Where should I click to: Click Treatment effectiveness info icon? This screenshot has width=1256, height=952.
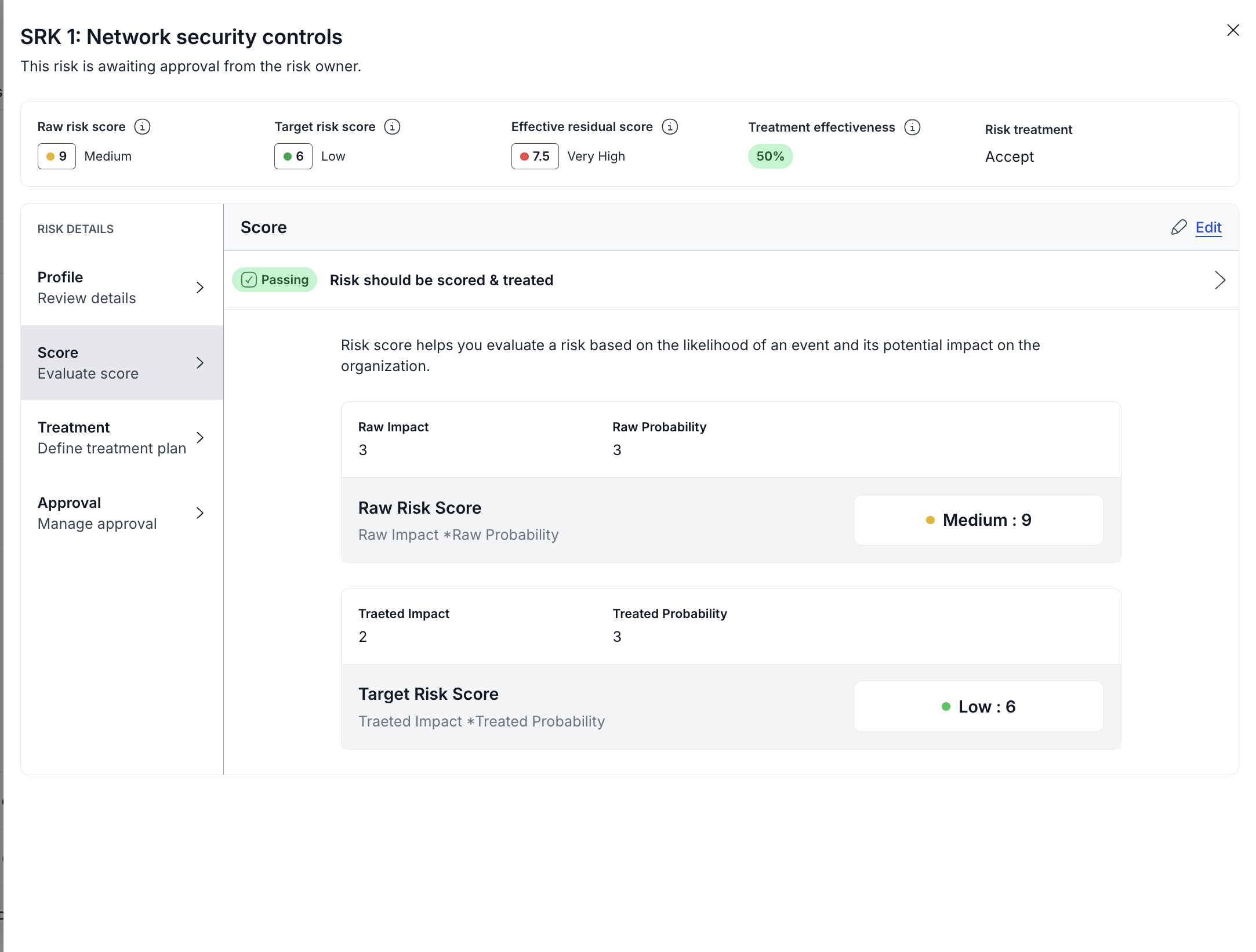[x=912, y=127]
